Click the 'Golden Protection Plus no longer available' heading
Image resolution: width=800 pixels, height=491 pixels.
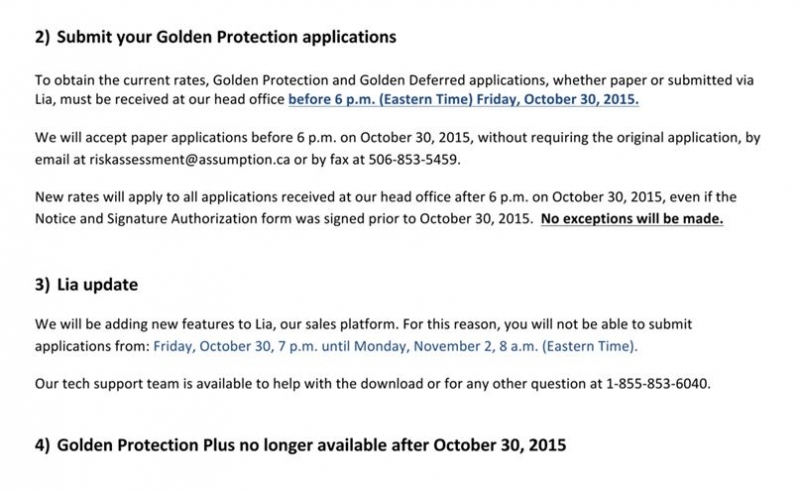pyautogui.click(x=311, y=445)
